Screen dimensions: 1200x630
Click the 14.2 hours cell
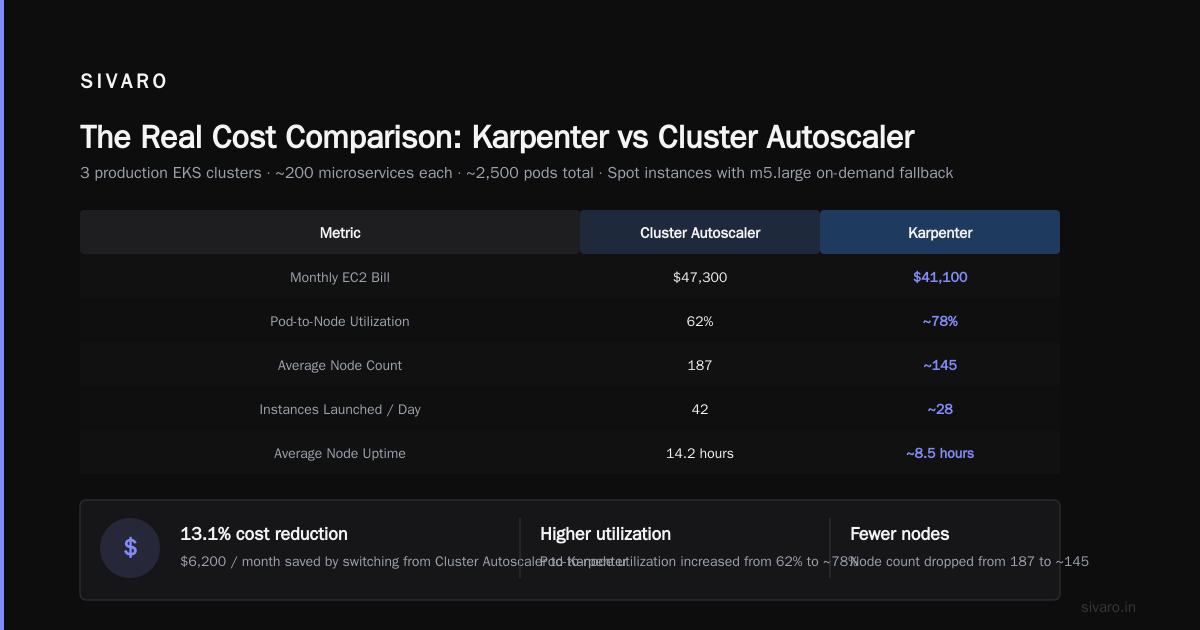click(700, 453)
